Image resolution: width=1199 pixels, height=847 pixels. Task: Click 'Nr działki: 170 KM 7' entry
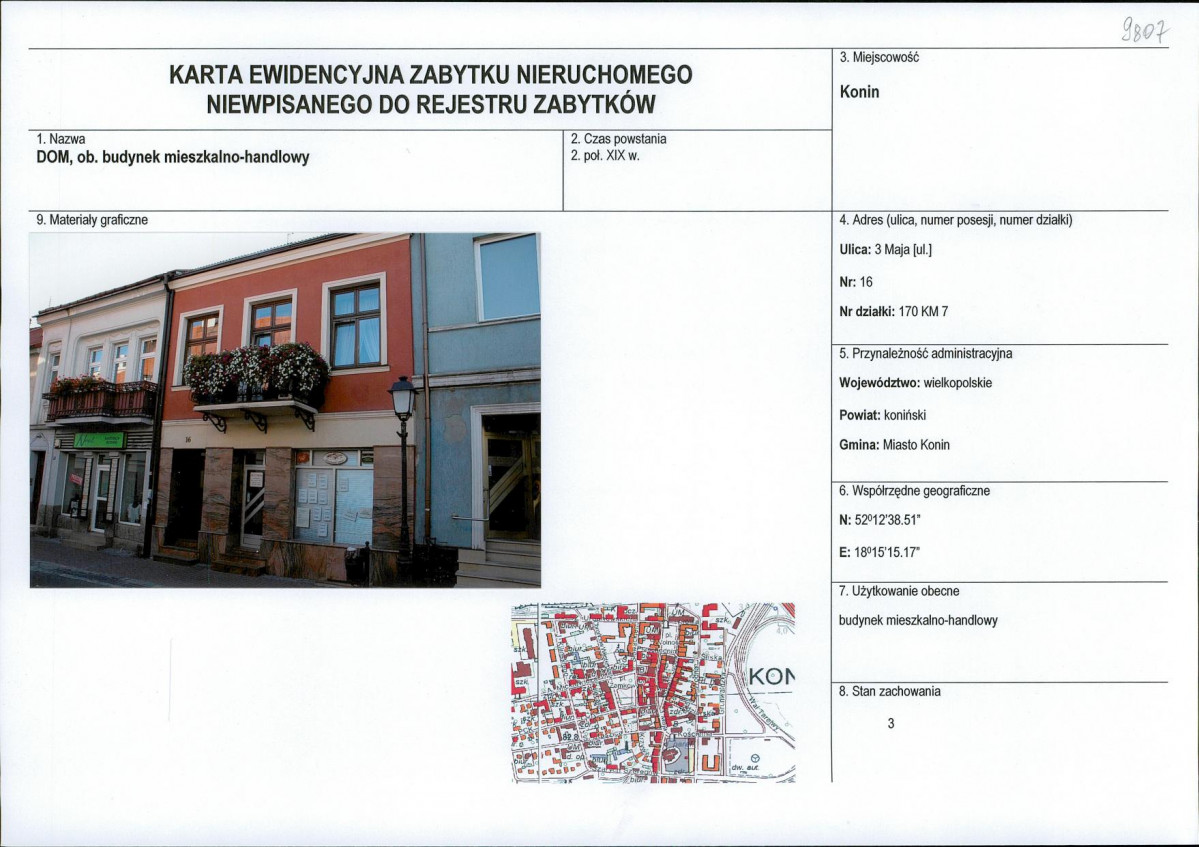893,312
